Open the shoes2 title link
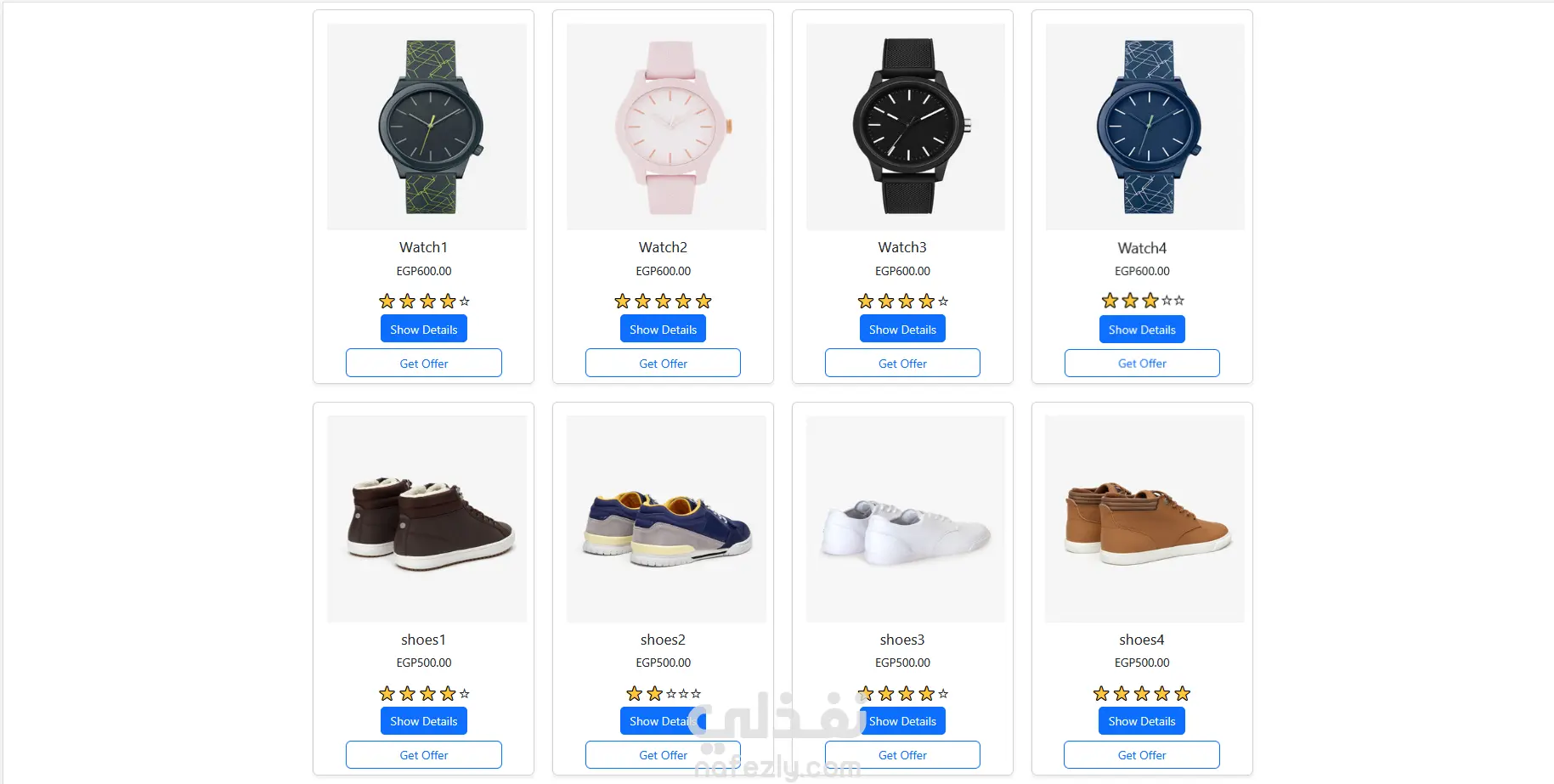 [x=663, y=640]
